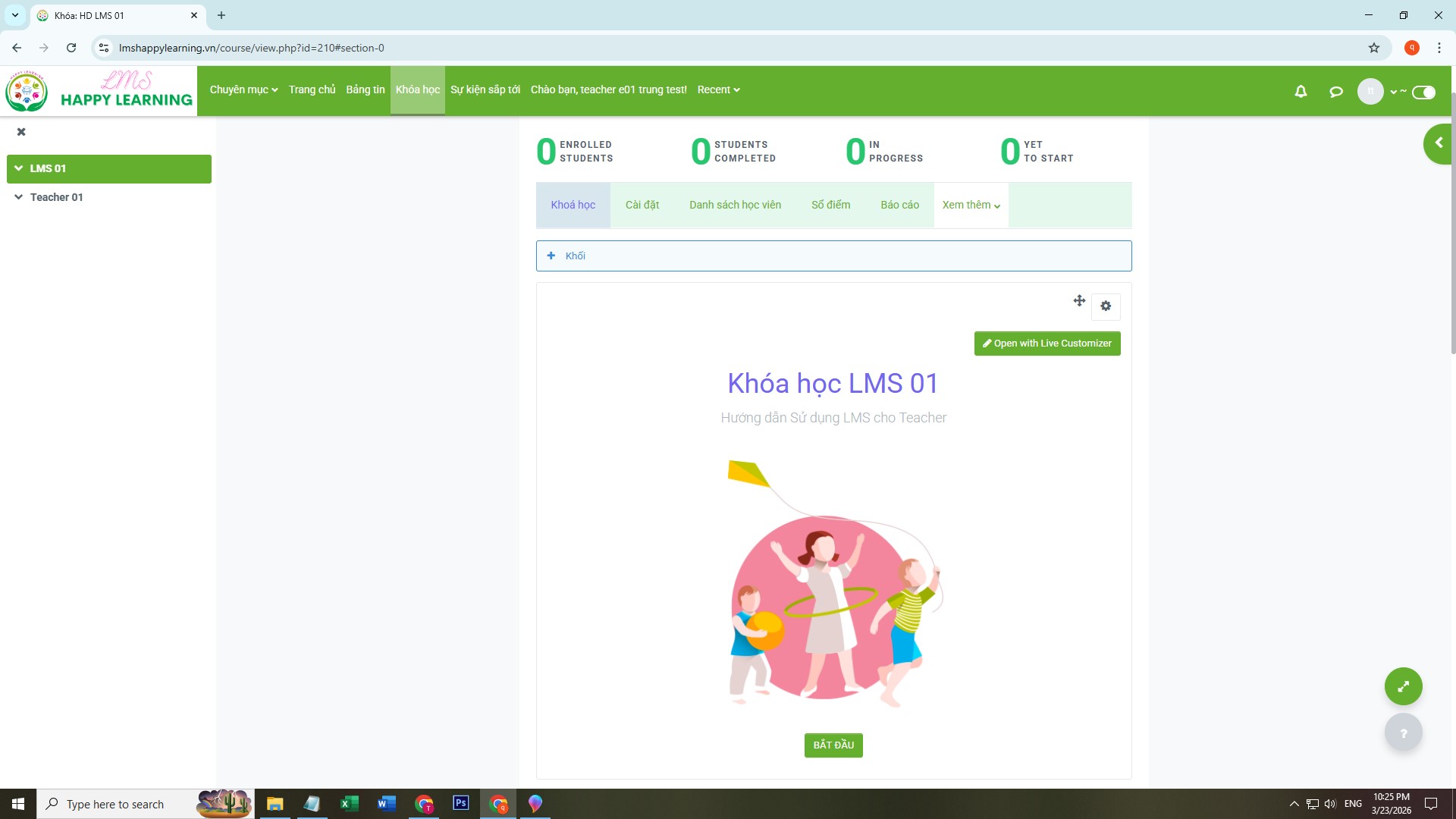Click the Khối add block bar
The width and height of the screenshot is (1456, 819).
pos(833,256)
